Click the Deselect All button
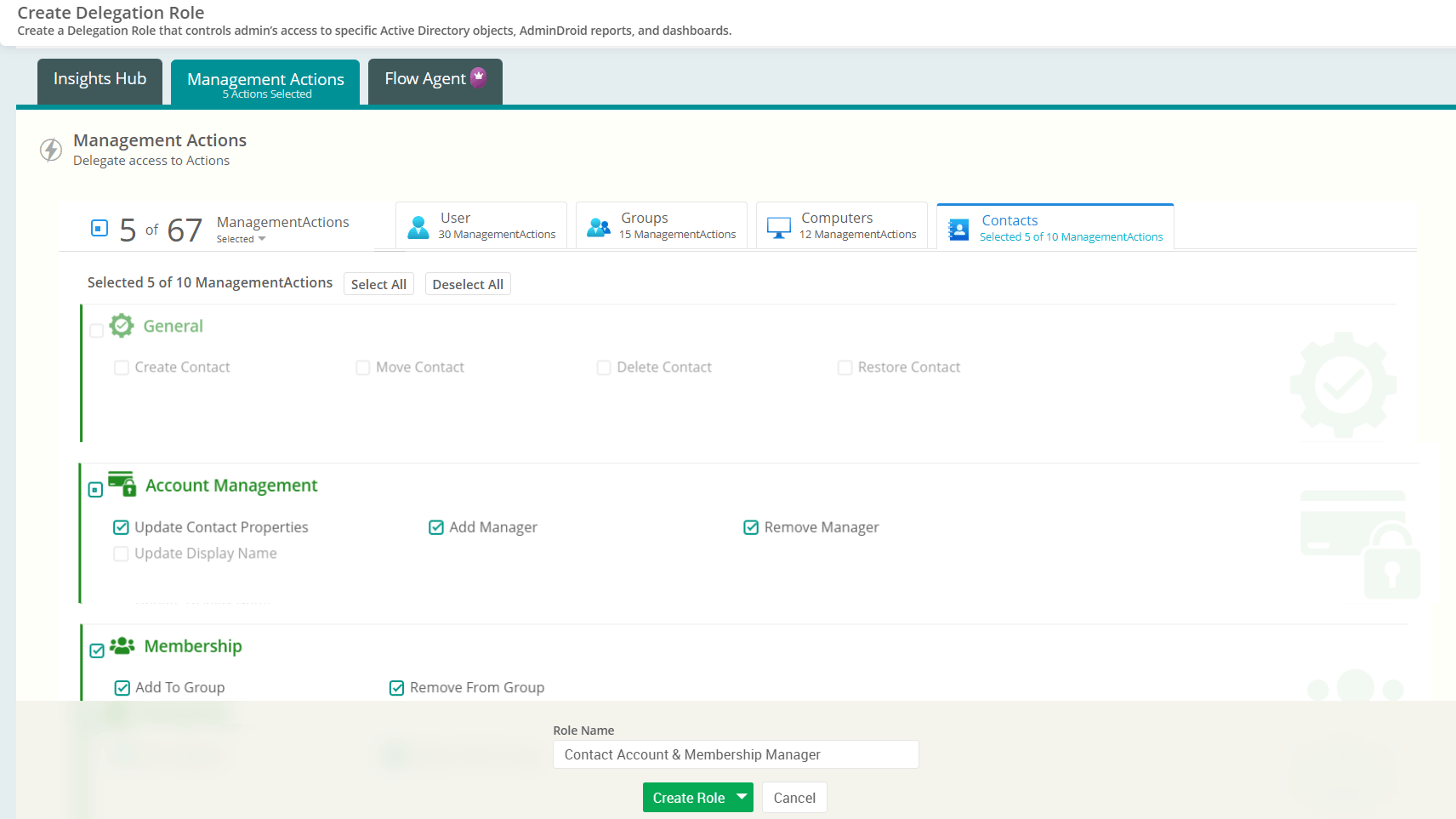 [x=468, y=284]
